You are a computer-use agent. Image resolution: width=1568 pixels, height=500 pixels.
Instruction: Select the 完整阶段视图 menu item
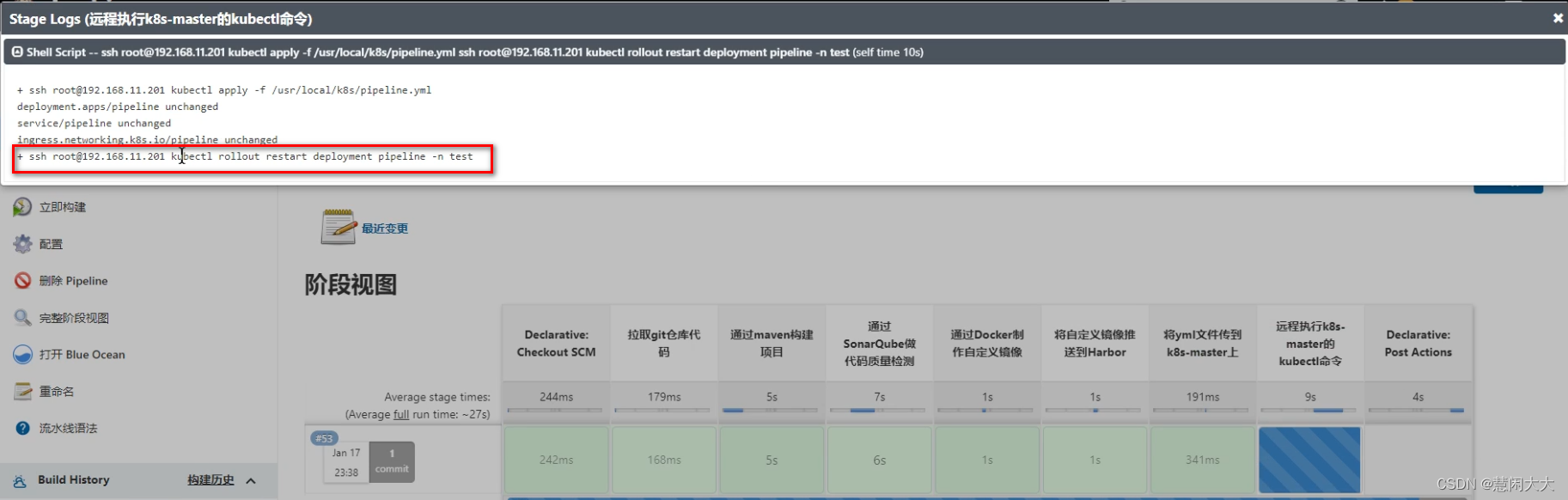[74, 318]
